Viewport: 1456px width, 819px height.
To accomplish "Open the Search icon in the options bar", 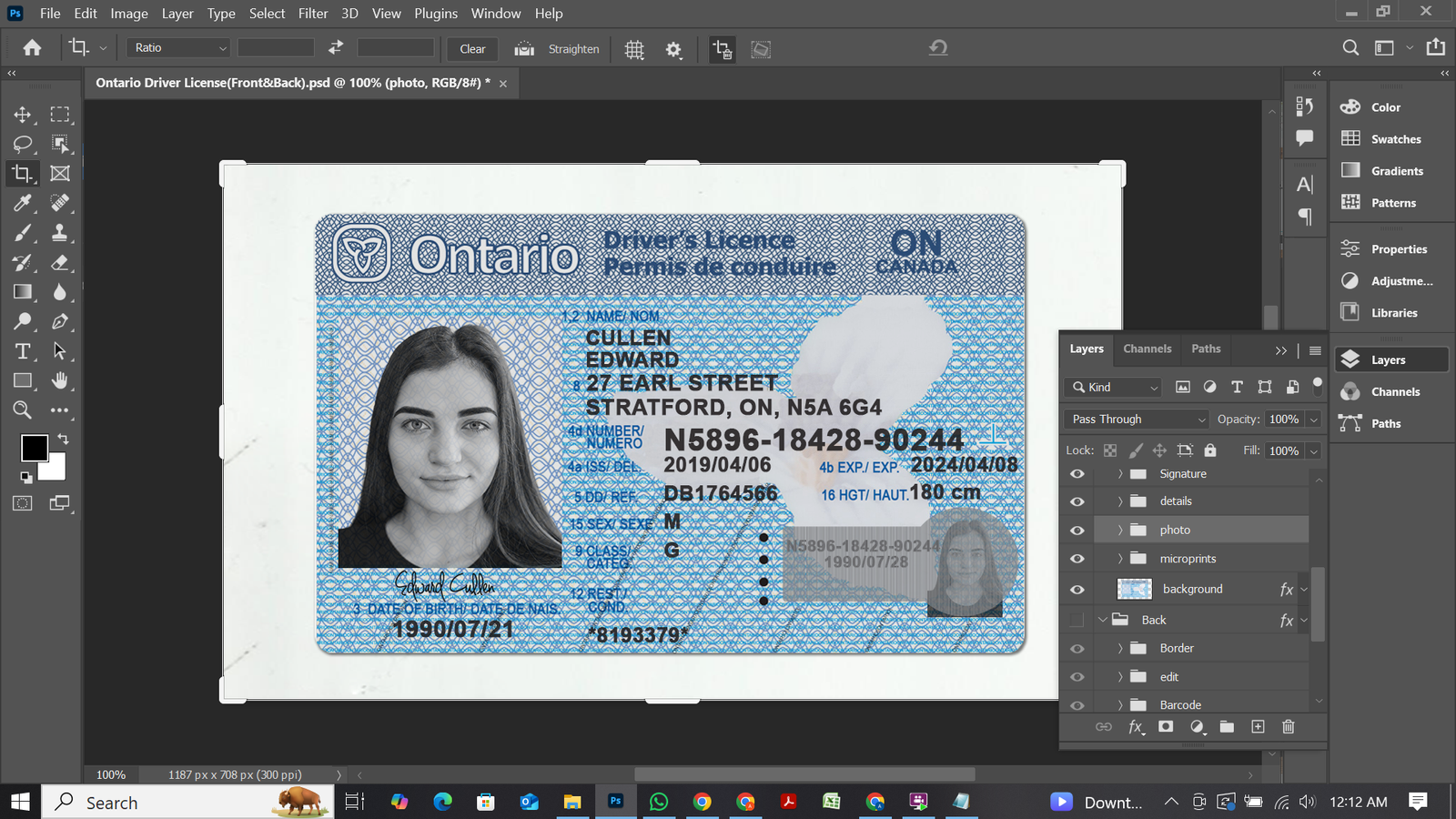I will (x=1351, y=48).
